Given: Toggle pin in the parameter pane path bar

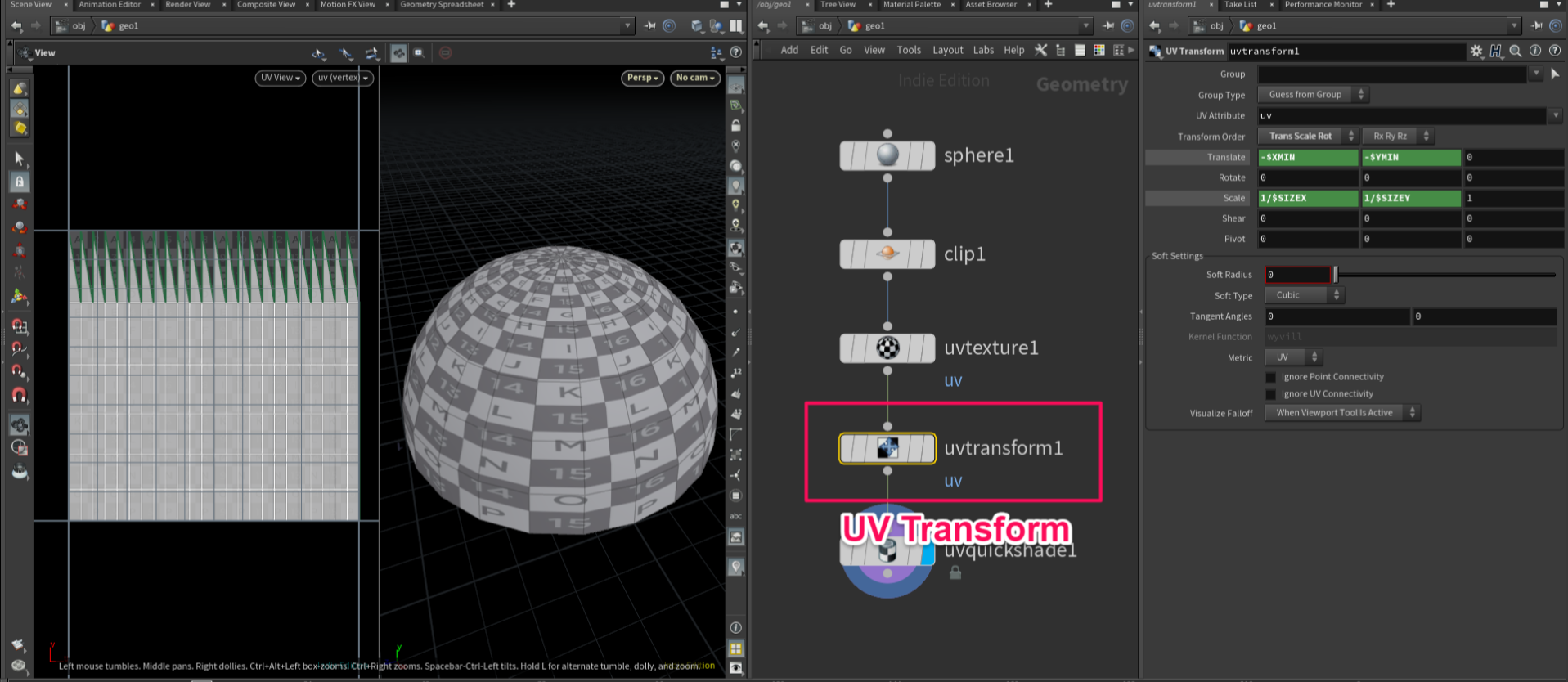Looking at the screenshot, I should click(1538, 26).
